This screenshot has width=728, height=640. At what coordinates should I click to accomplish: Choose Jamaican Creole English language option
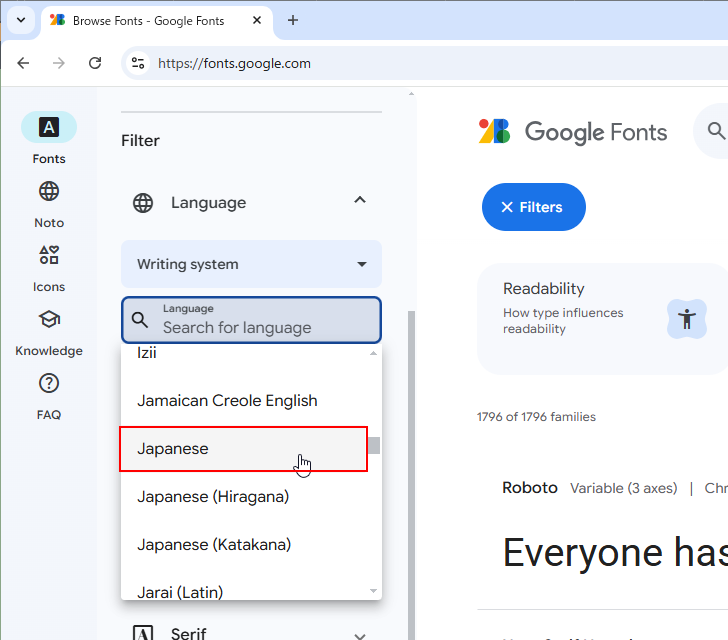[x=227, y=401]
